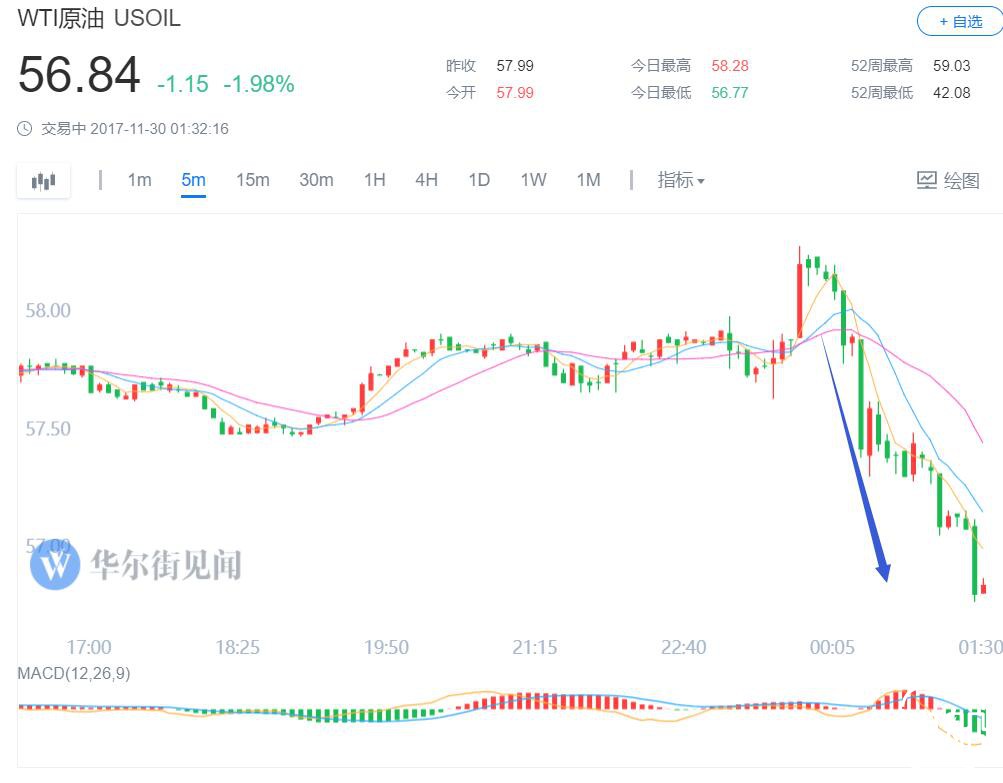Click the 58.00 price axis label
The width and height of the screenshot is (1003, 783).
(x=48, y=310)
